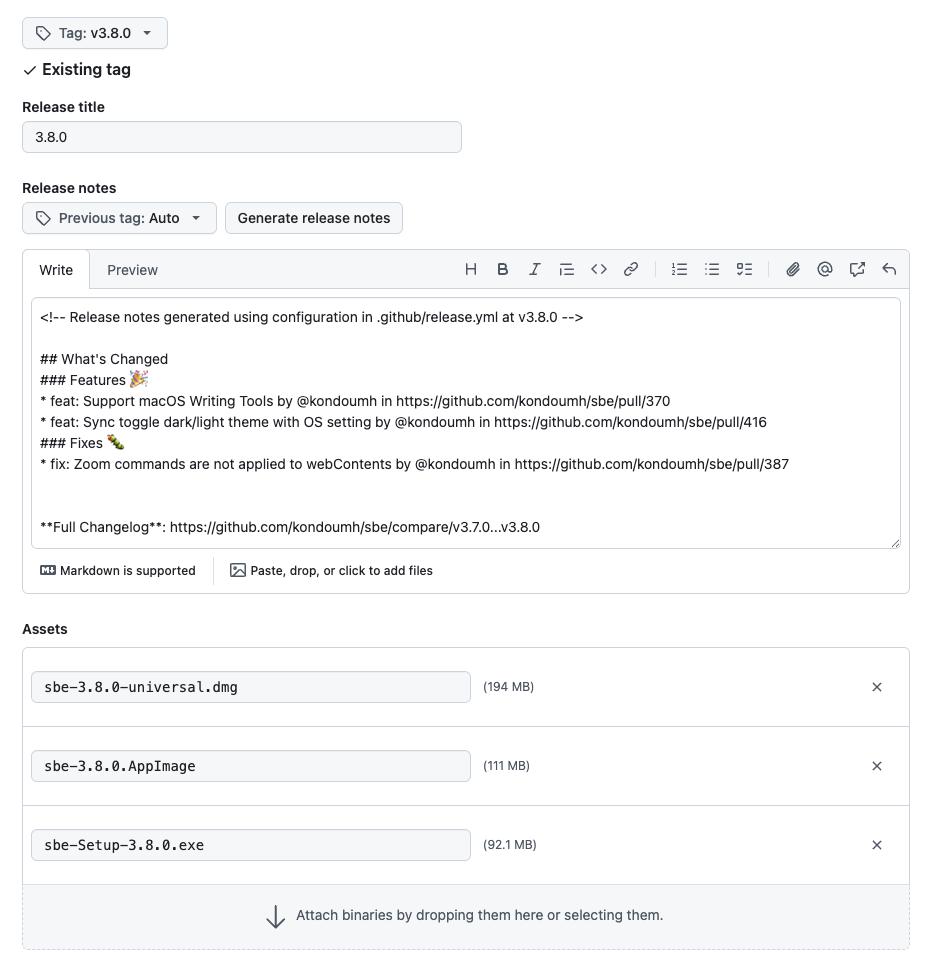Insert a quote block using the toolbar
This screenshot has width=930, height=965.
pyautogui.click(x=566, y=269)
